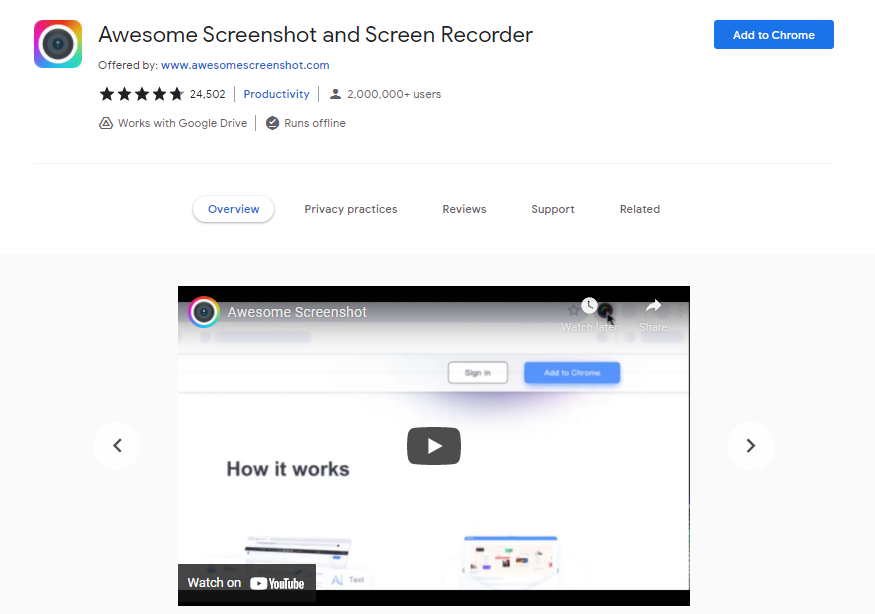Open the Productivity category link

[276, 94]
